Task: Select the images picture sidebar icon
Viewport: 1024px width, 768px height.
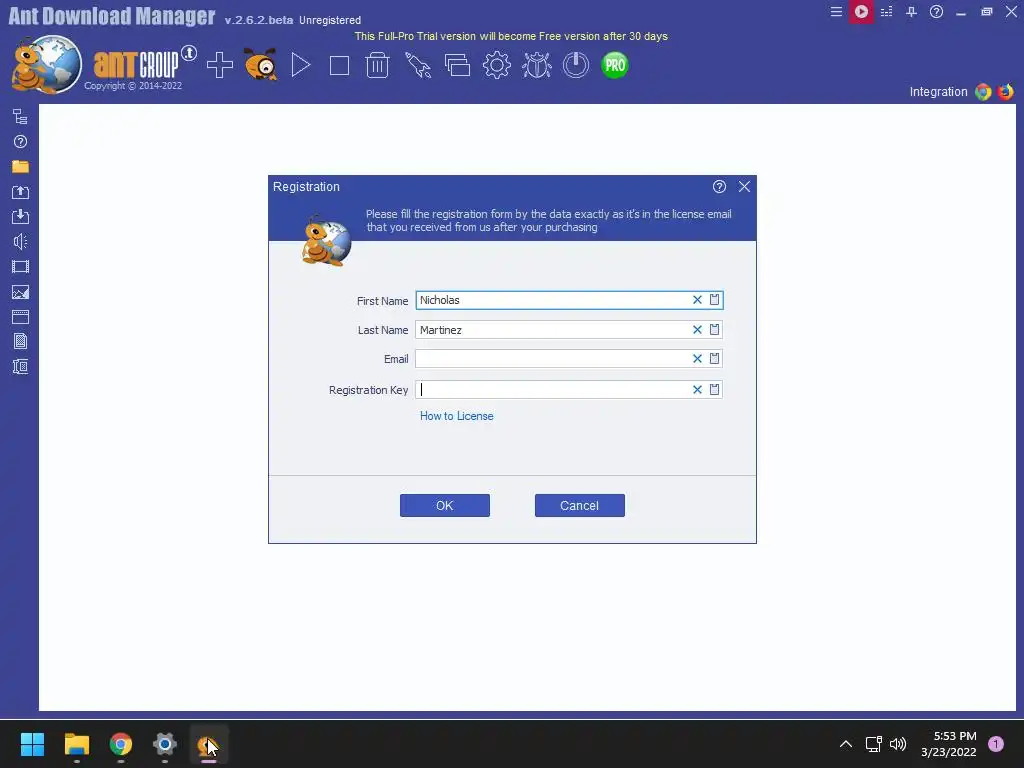Action: coord(20,293)
